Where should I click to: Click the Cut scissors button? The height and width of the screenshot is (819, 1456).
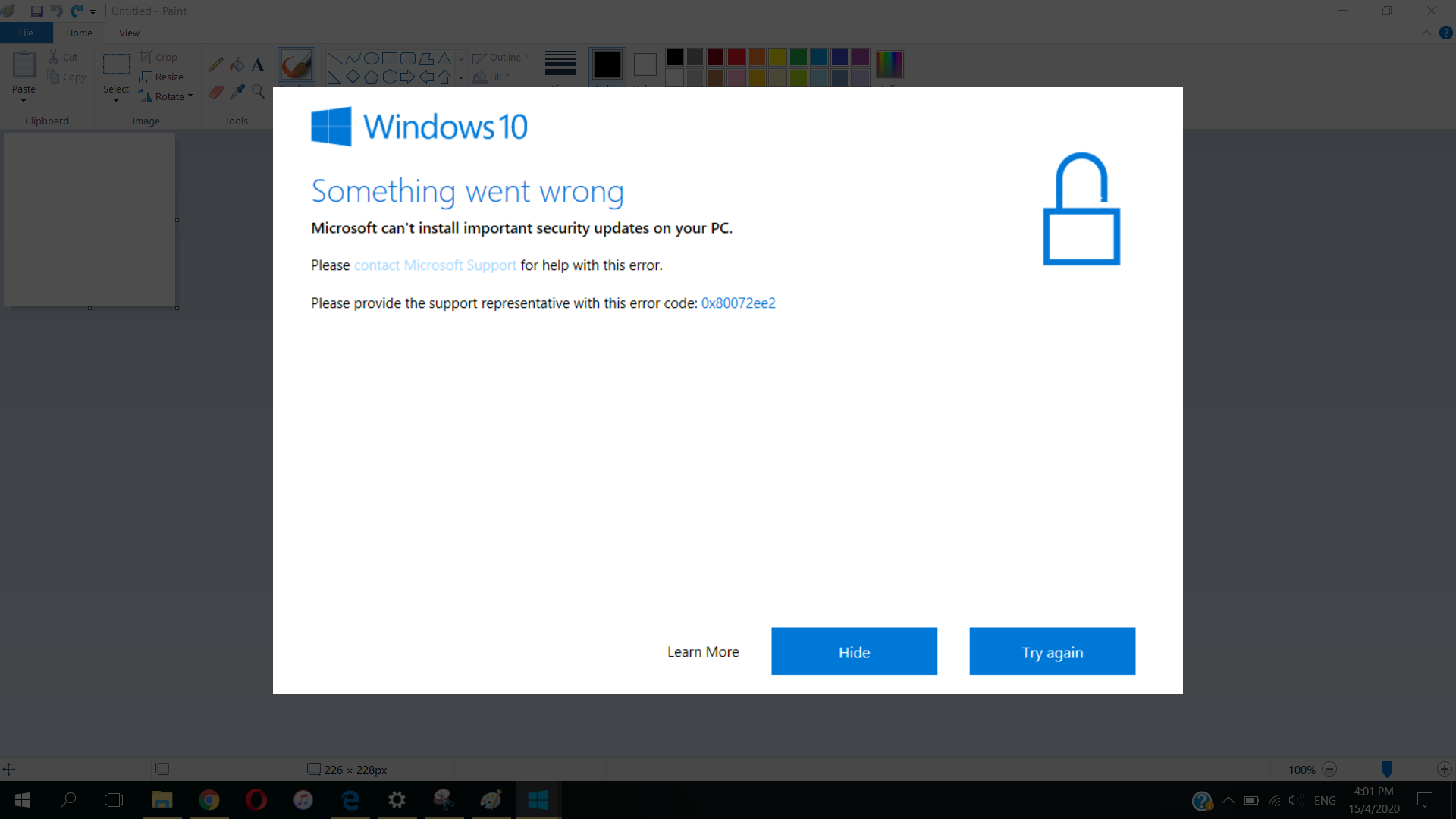coord(63,57)
